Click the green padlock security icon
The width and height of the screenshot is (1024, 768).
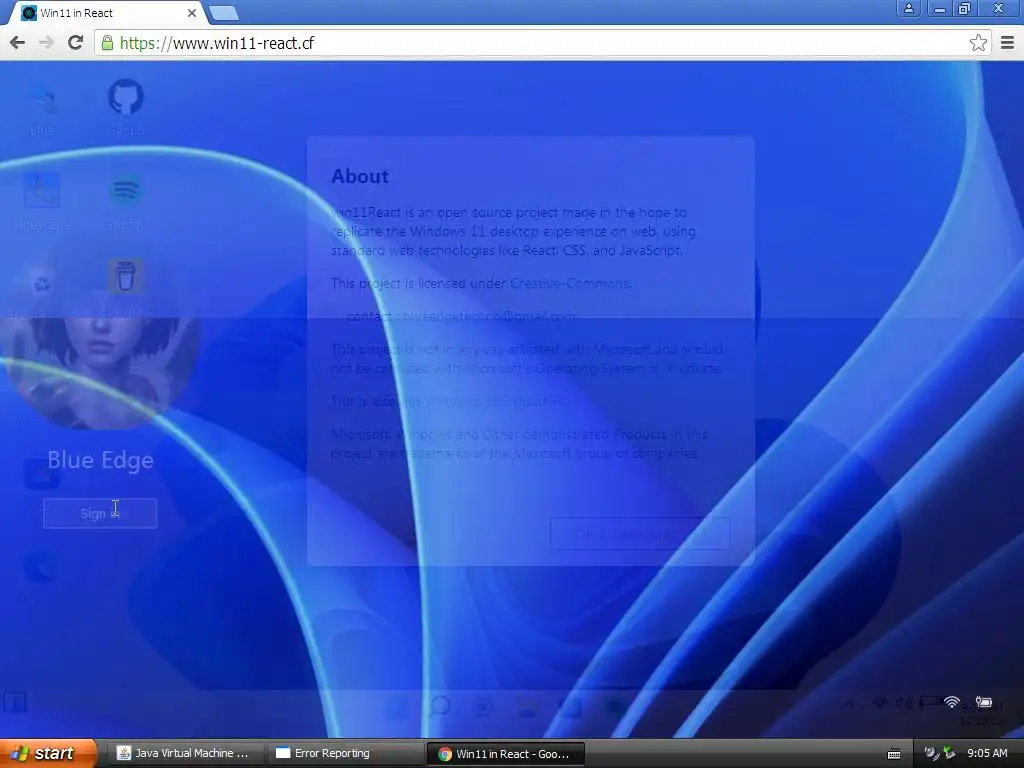(107, 43)
